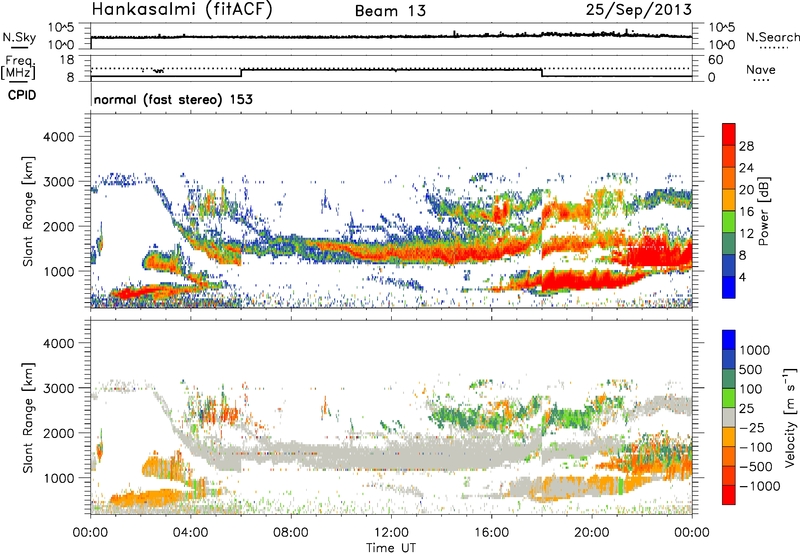Click the 04:00 time axis tick label

[x=191, y=533]
